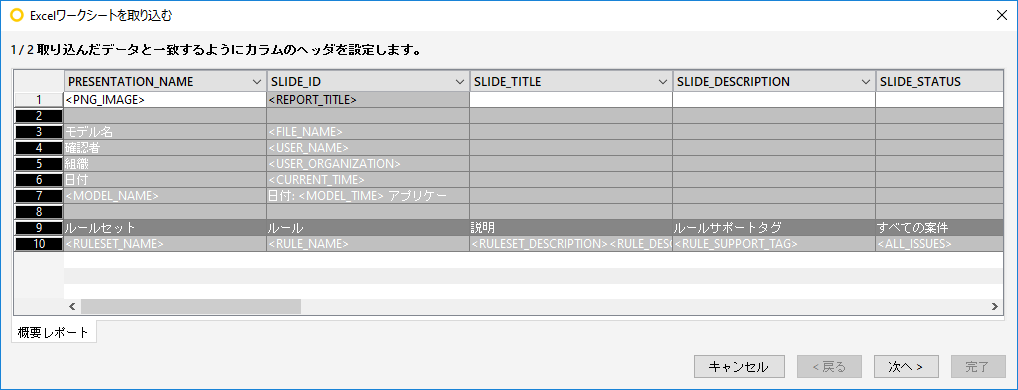
Task: Select row header 8
Action: [39, 212]
